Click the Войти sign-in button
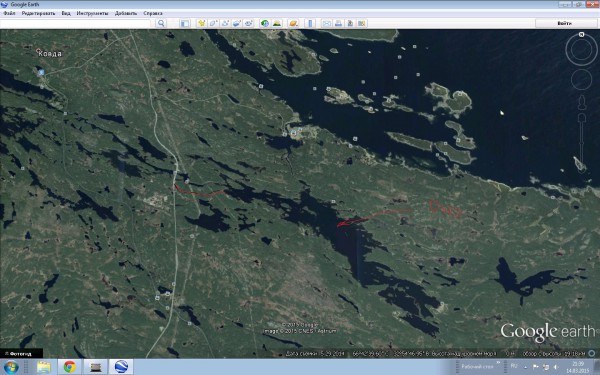 coord(564,23)
